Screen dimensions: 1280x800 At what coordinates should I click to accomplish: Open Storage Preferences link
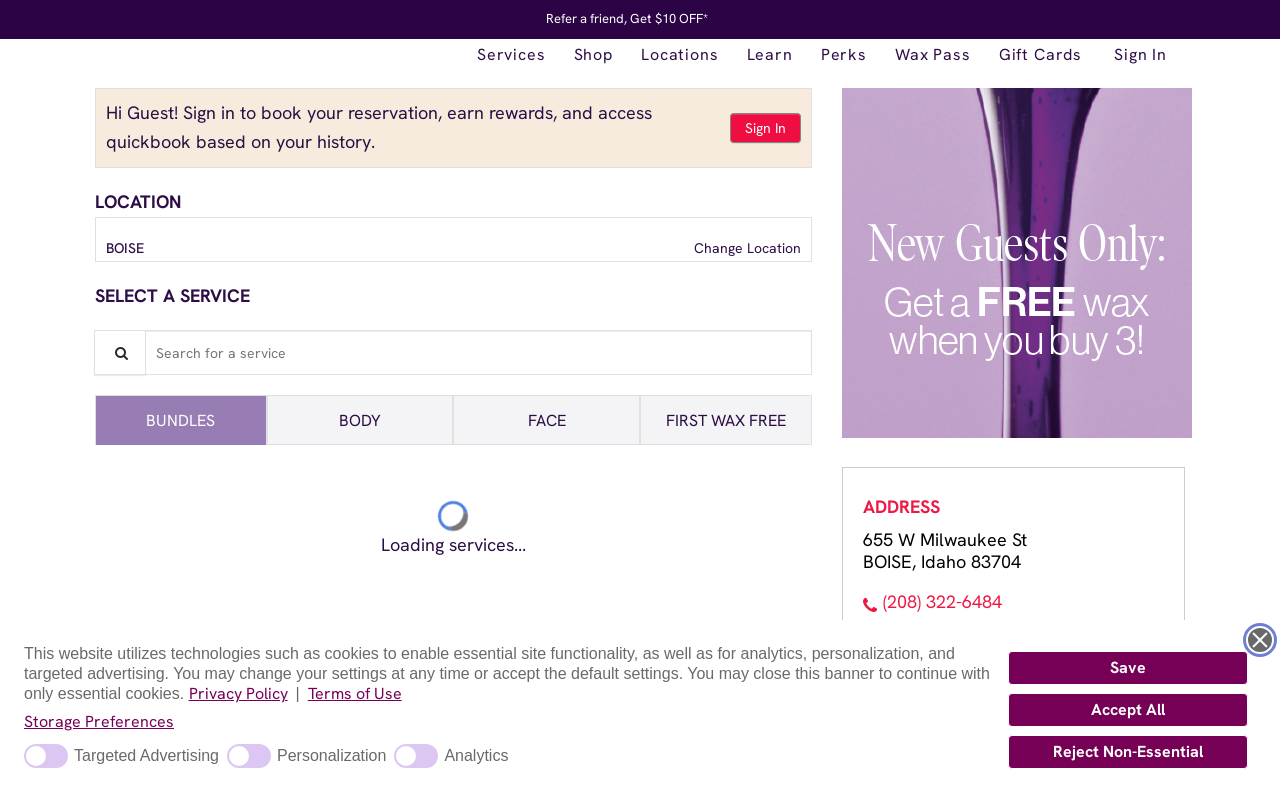click(99, 722)
